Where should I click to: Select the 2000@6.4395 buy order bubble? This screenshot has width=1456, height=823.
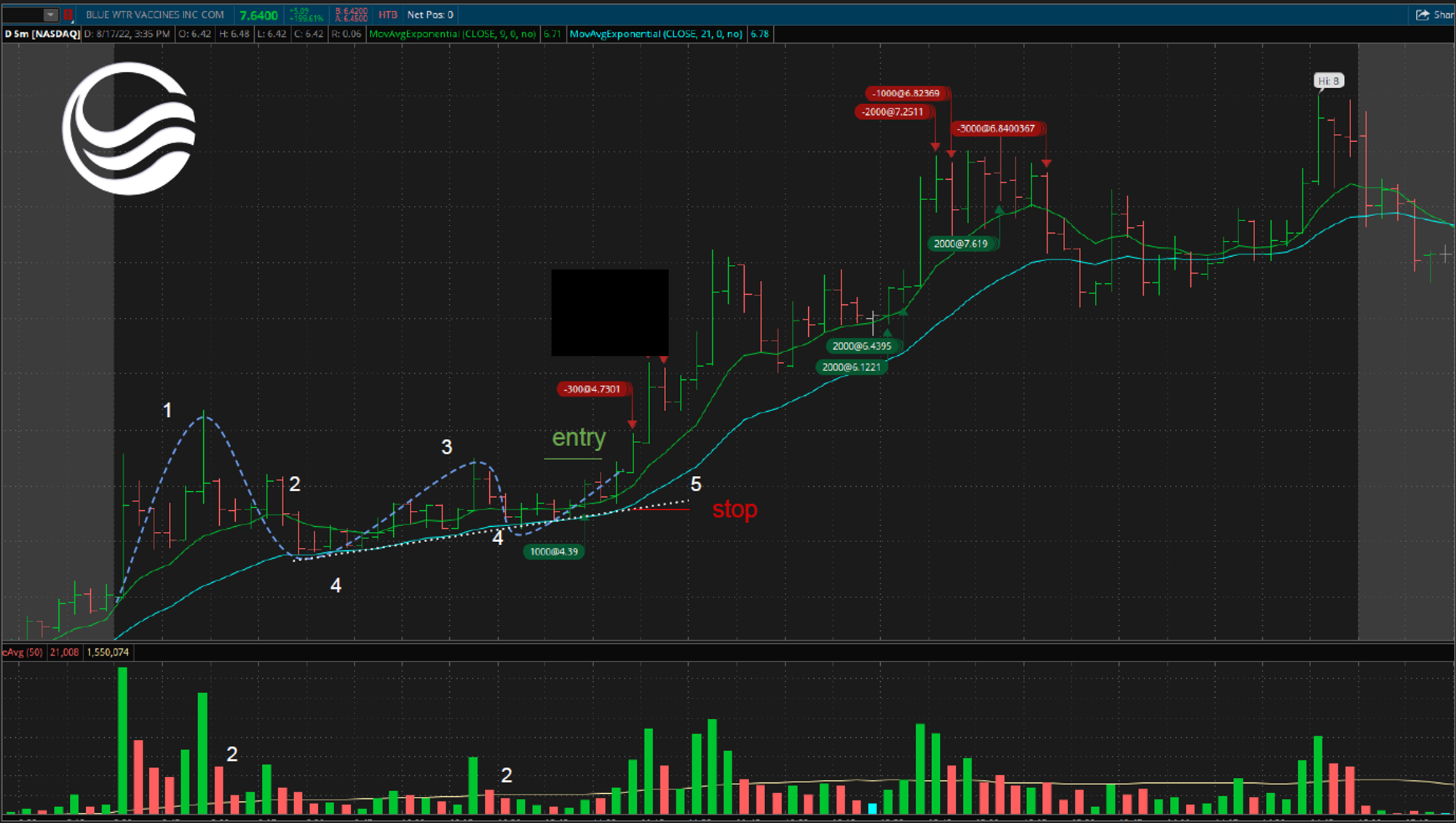(862, 346)
